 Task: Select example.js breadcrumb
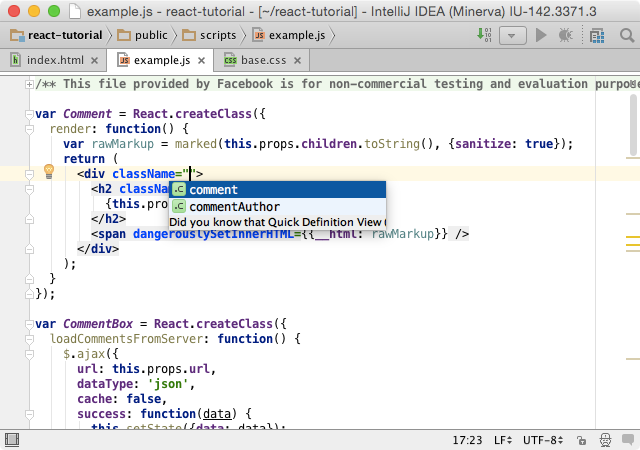coord(289,36)
